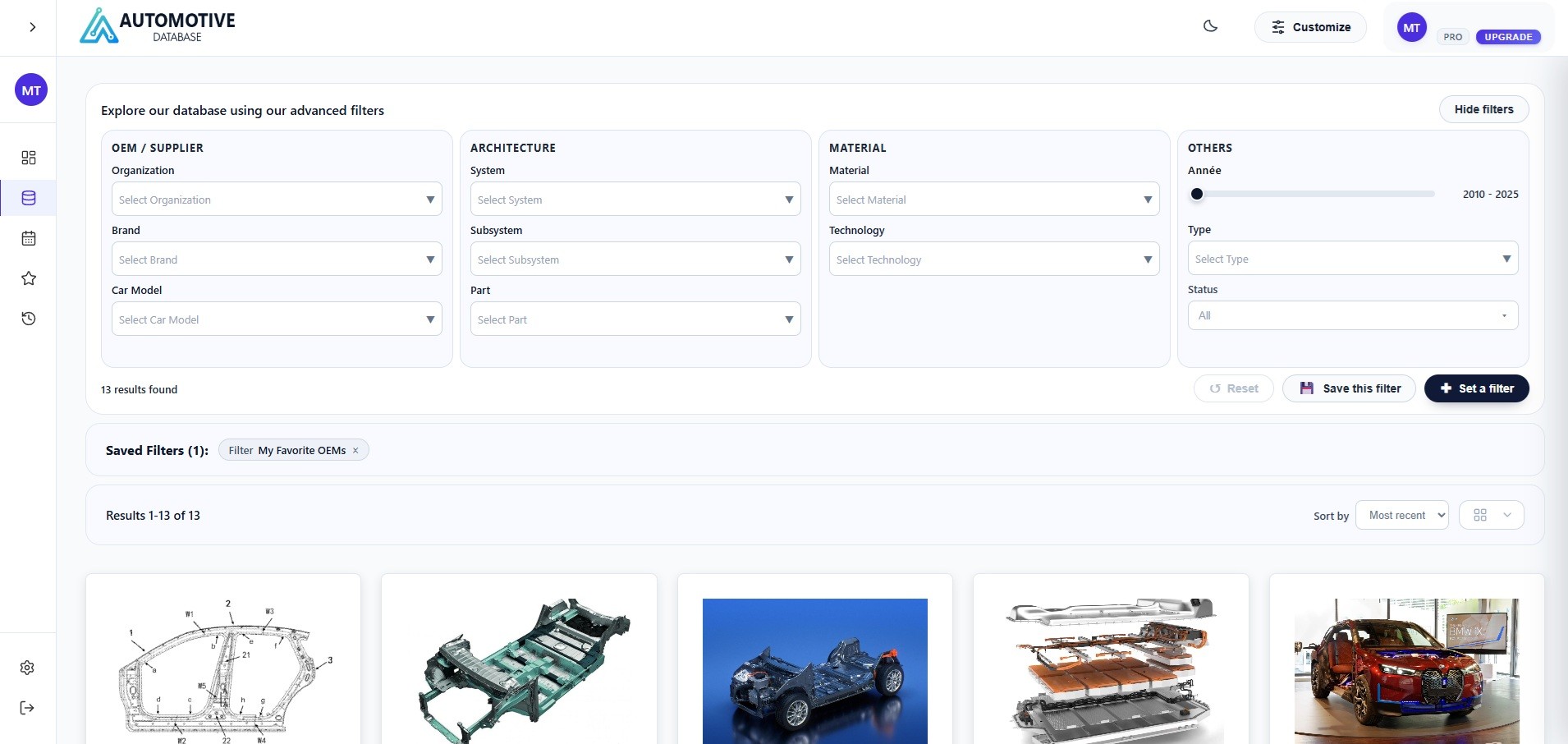Click the '2010 - 2025' year range value

1490,195
